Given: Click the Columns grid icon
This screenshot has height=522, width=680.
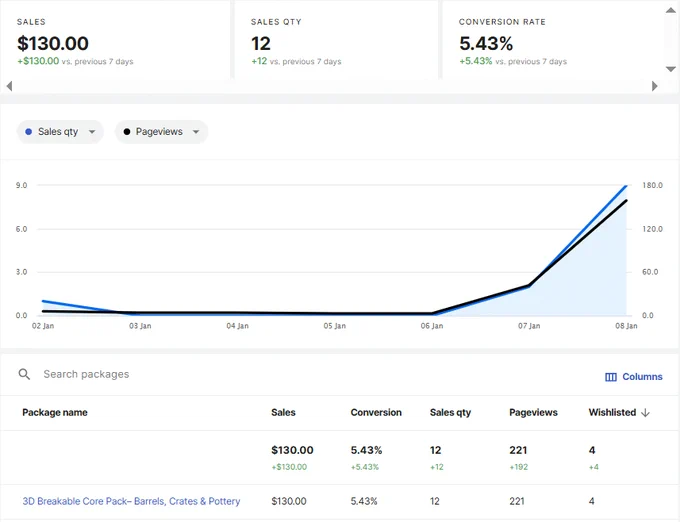Looking at the screenshot, I should 611,377.
